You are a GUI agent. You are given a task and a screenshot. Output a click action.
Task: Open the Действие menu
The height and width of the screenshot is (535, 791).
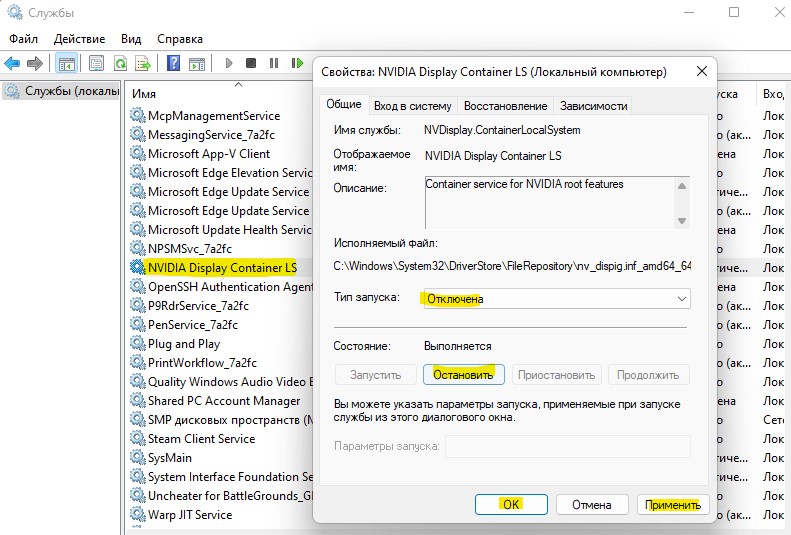point(79,39)
